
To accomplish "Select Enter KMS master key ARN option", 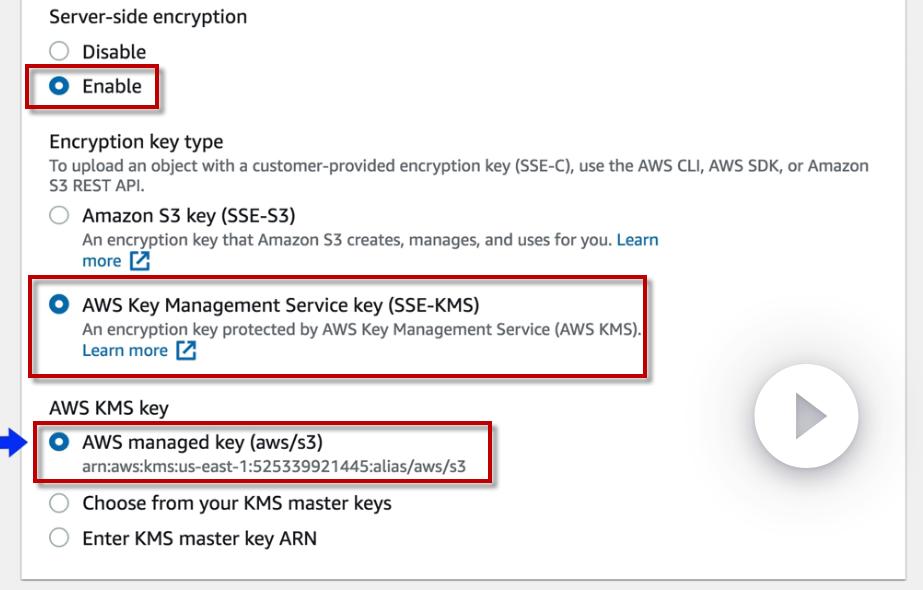I will click(59, 538).
